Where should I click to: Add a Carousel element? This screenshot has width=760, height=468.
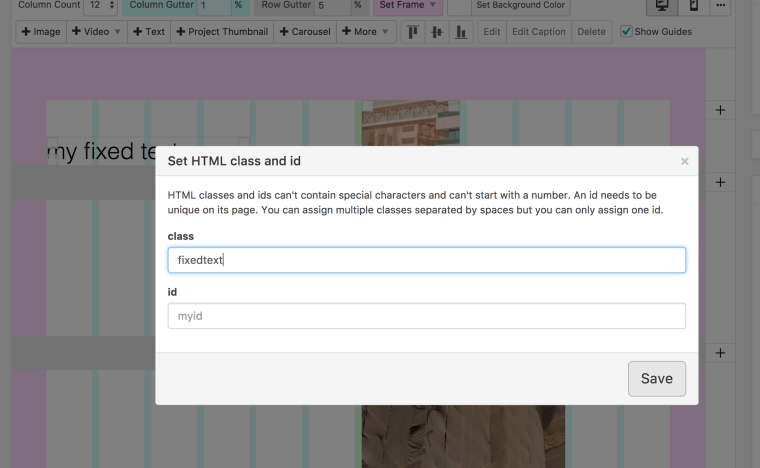click(305, 32)
